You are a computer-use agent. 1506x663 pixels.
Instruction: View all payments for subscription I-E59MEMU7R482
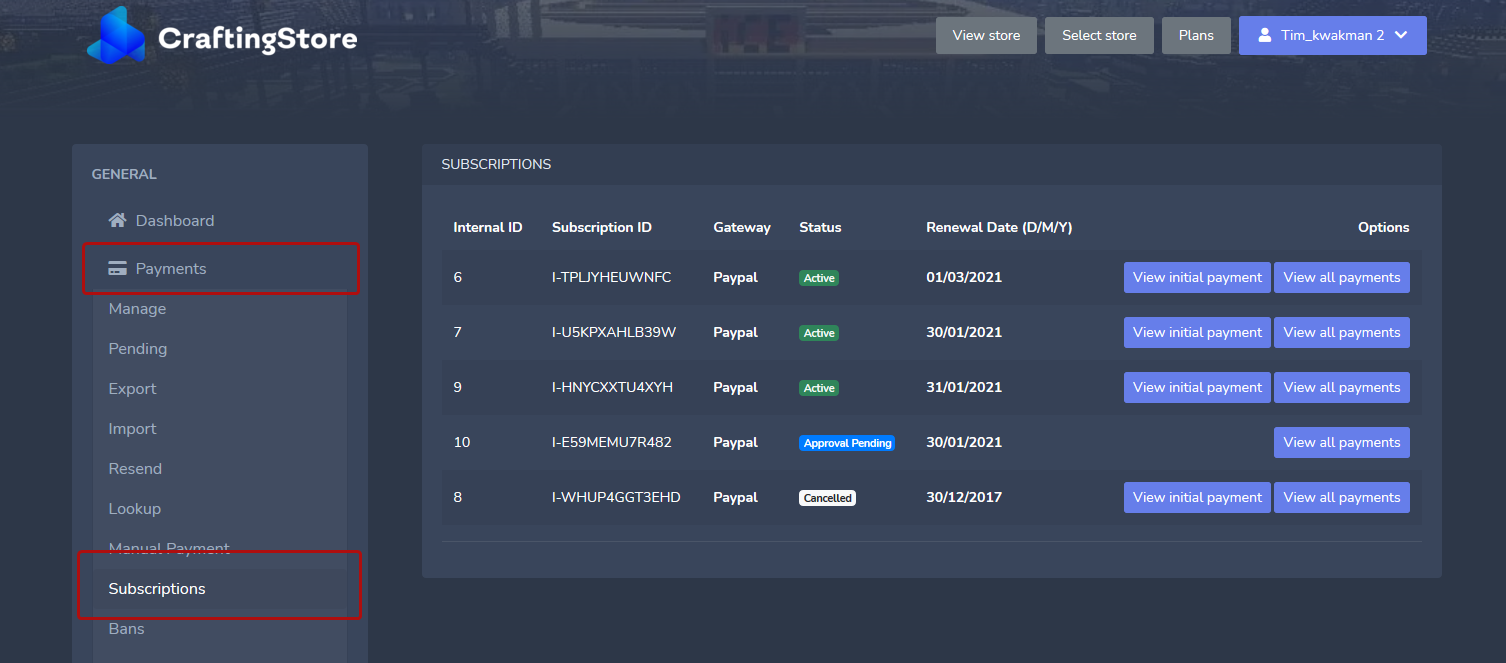point(1341,443)
